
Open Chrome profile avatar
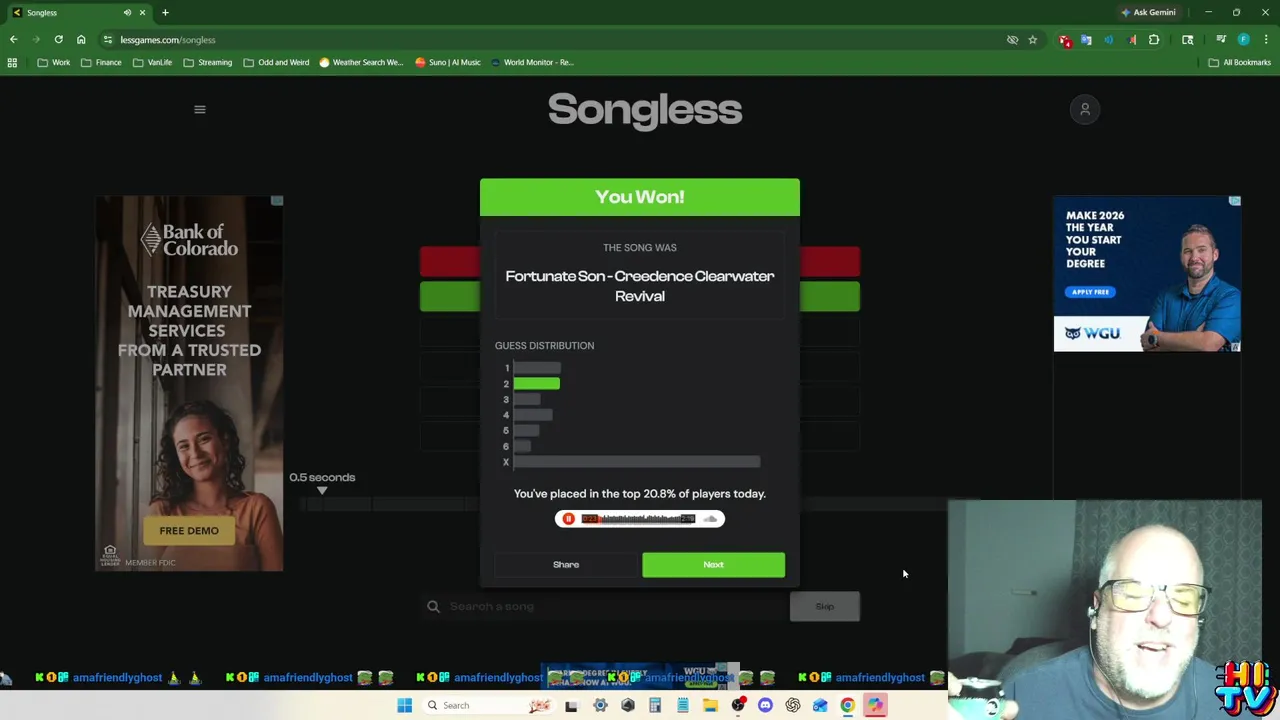[x=1243, y=40]
